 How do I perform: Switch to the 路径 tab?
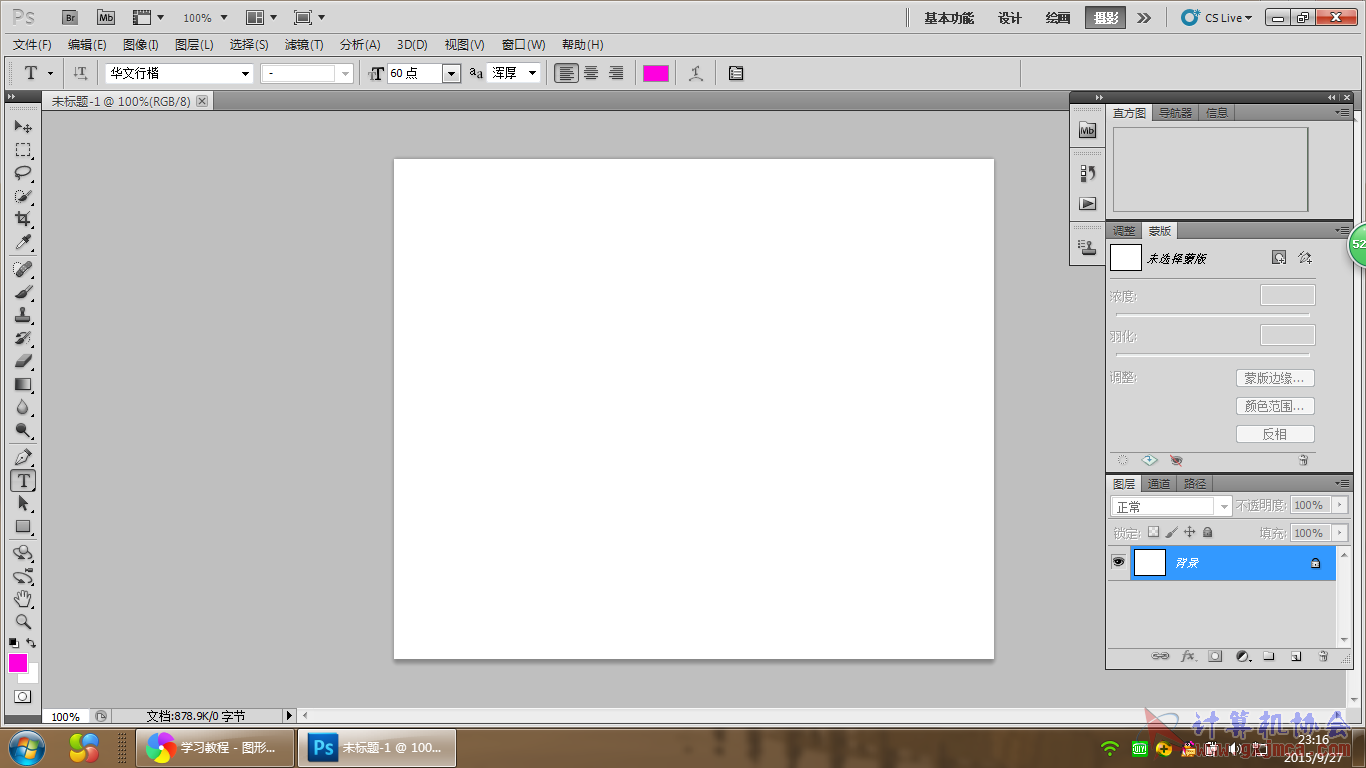[x=1195, y=484]
